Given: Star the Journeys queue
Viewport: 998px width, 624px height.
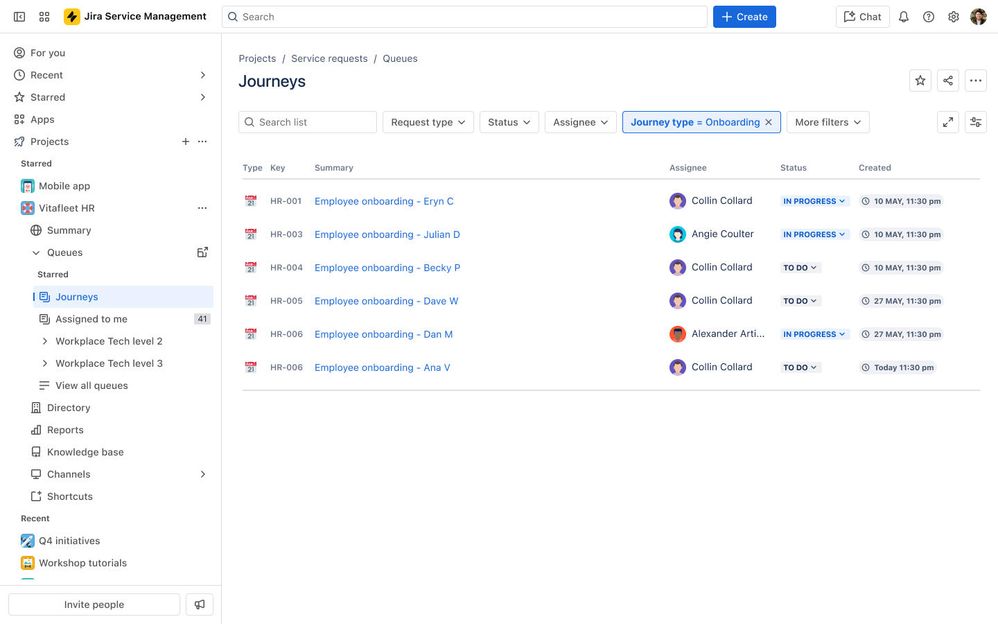Looking at the screenshot, I should pos(920,80).
